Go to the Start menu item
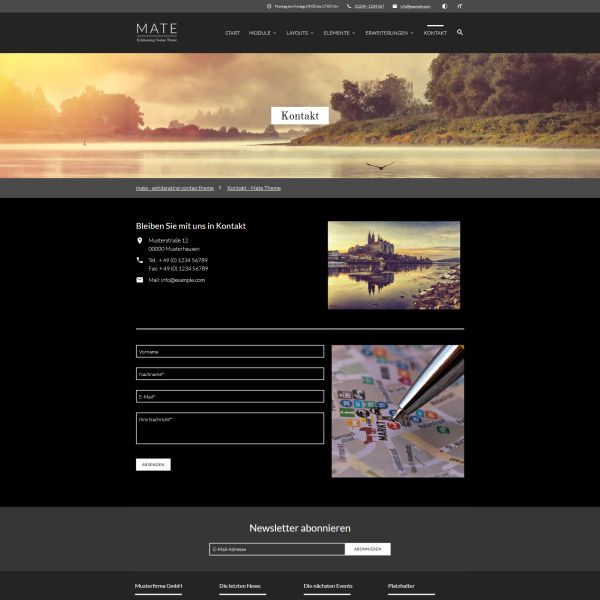This screenshot has height=600, width=600. tap(232, 33)
